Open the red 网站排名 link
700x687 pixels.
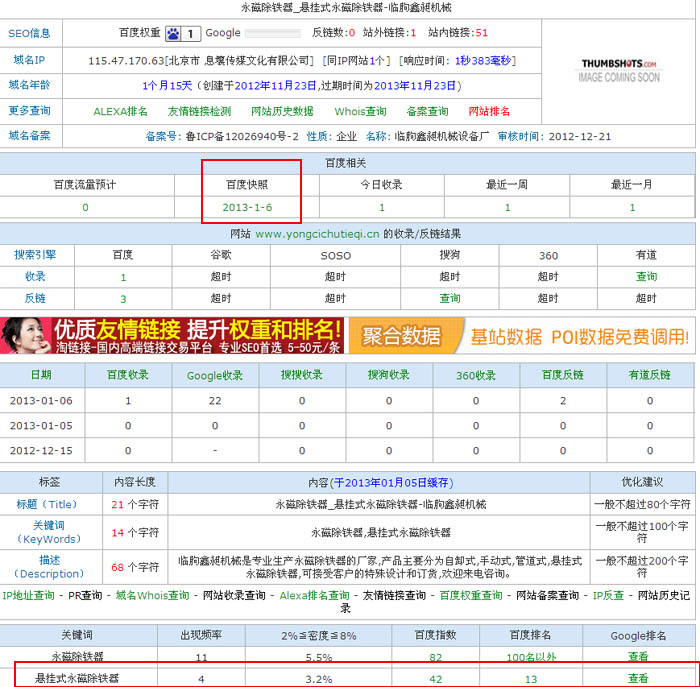pyautogui.click(x=489, y=111)
